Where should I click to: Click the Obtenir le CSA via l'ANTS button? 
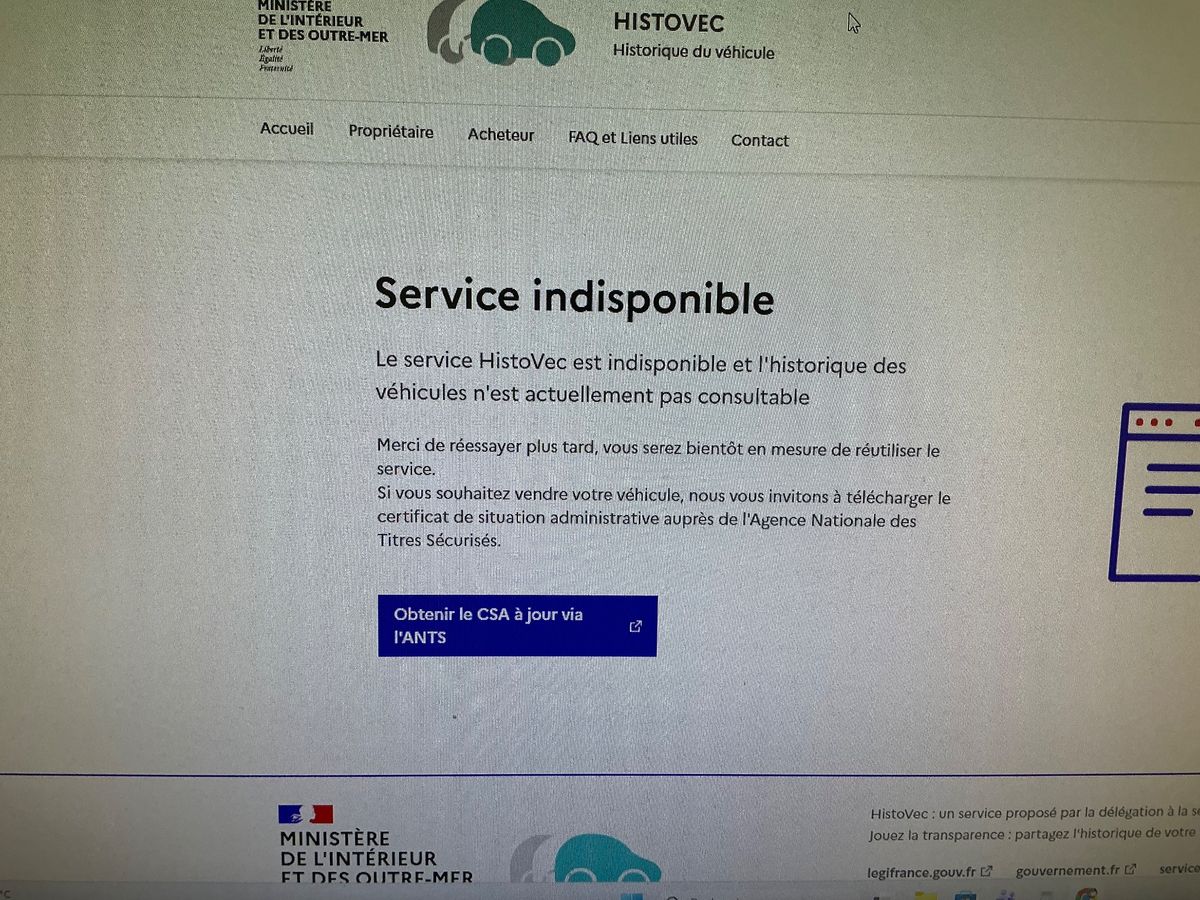pos(517,626)
